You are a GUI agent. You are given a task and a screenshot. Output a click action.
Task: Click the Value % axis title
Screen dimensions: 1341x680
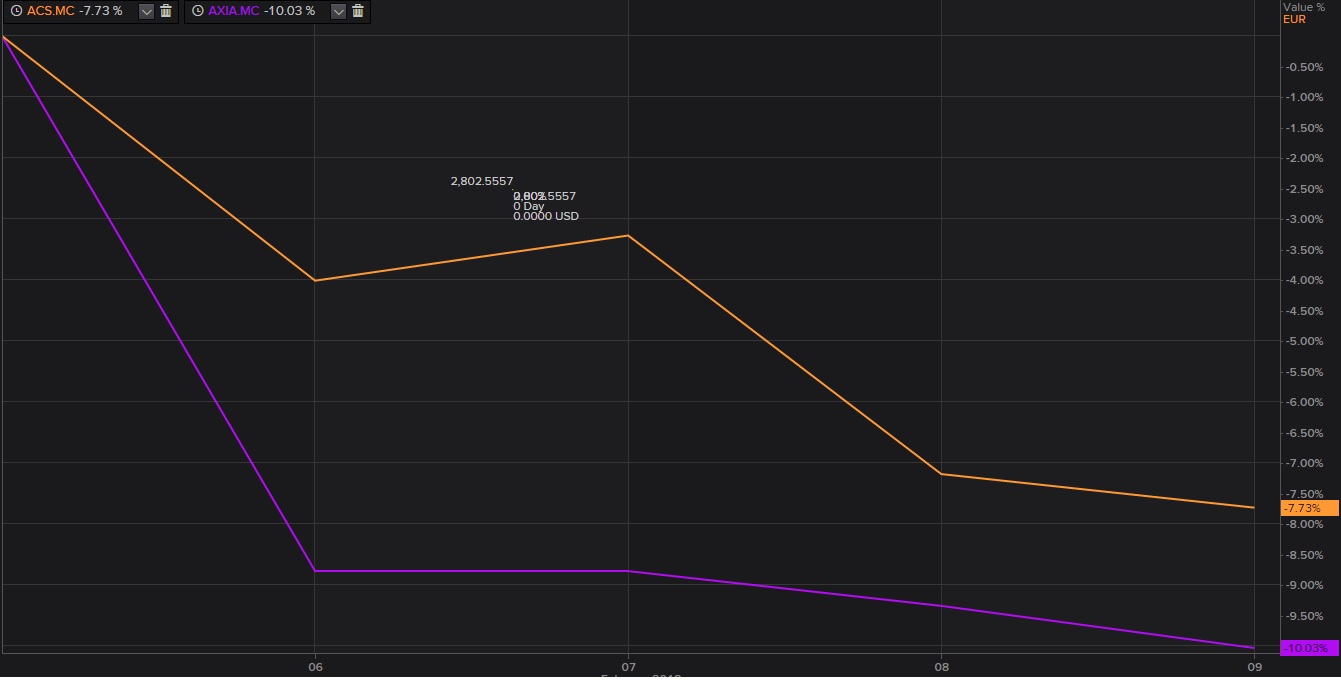click(x=1304, y=7)
